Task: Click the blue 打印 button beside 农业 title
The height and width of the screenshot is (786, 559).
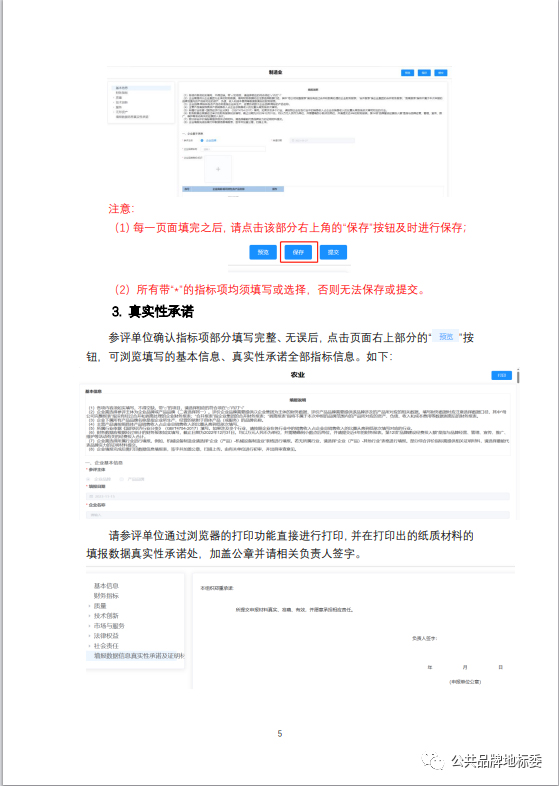Action: pos(501,375)
